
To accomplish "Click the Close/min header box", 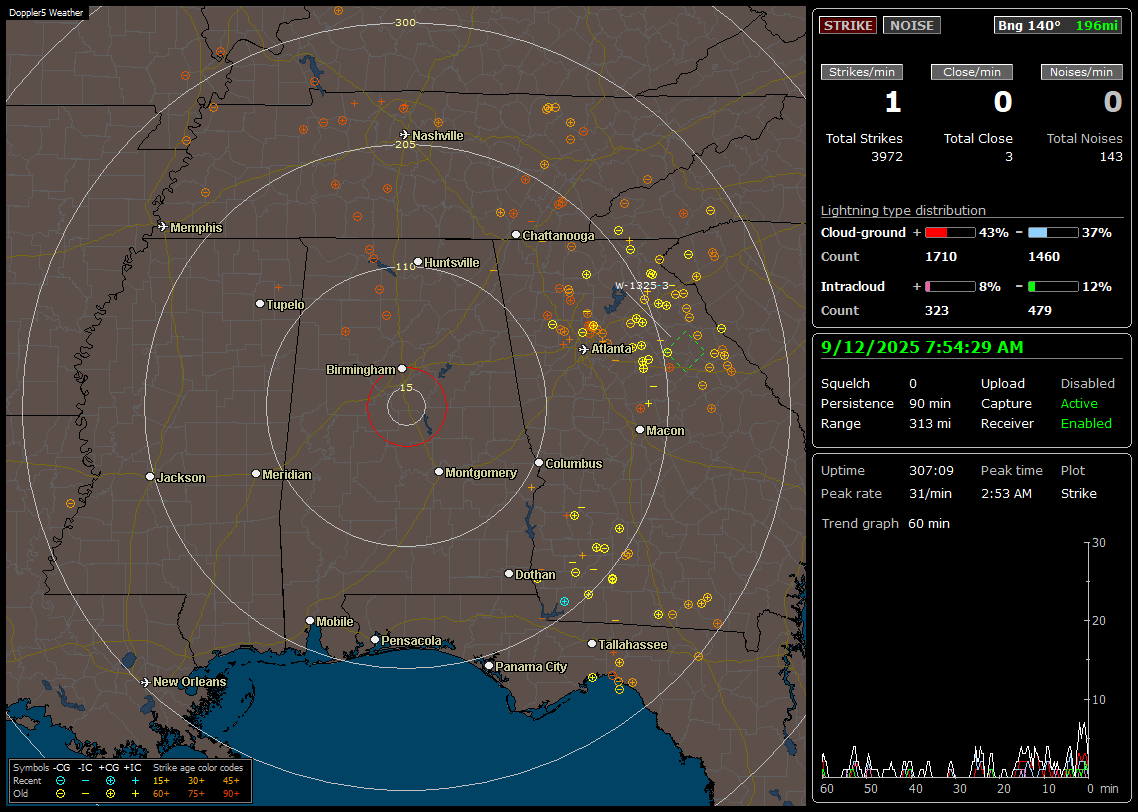I will pos(972,72).
